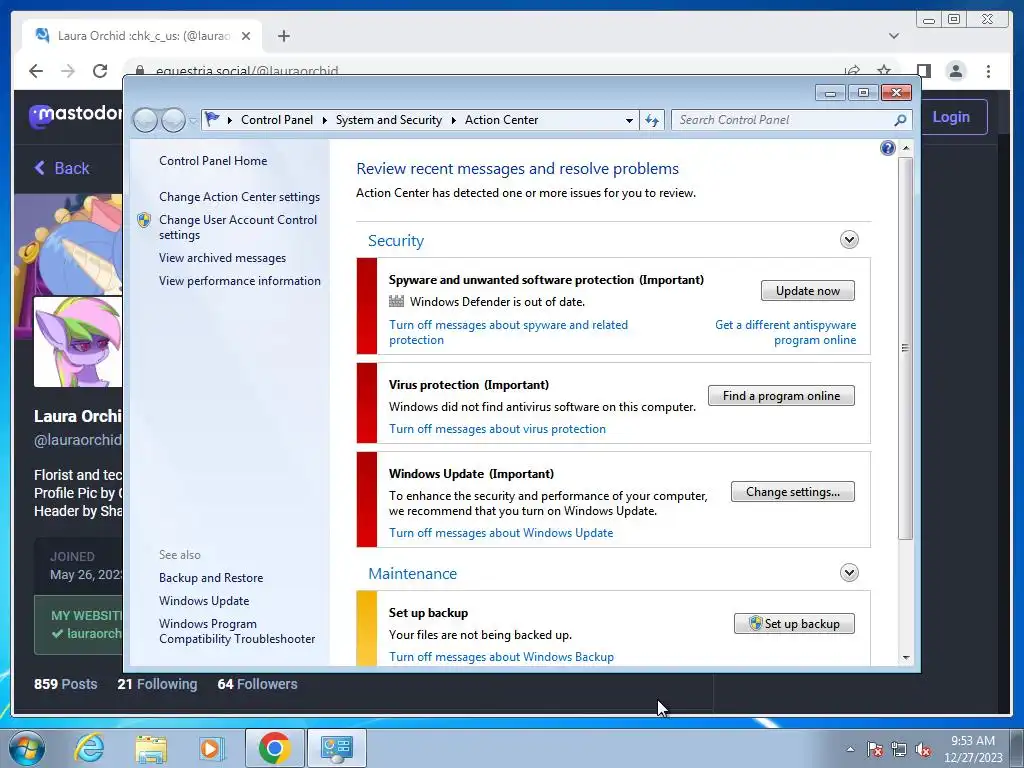Click the clock showing 9:53 AM
Image resolution: width=1024 pixels, height=768 pixels.
point(972,741)
